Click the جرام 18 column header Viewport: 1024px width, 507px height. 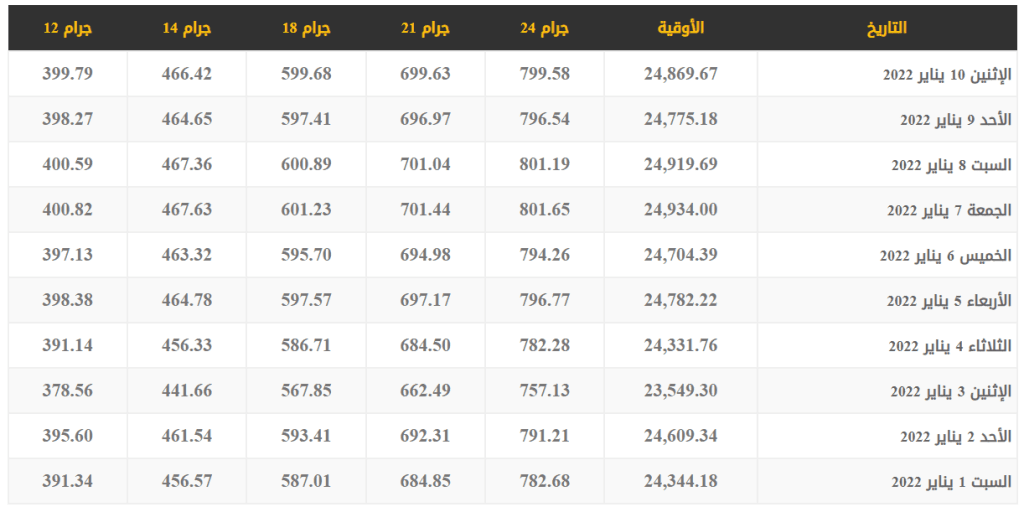pos(306,28)
